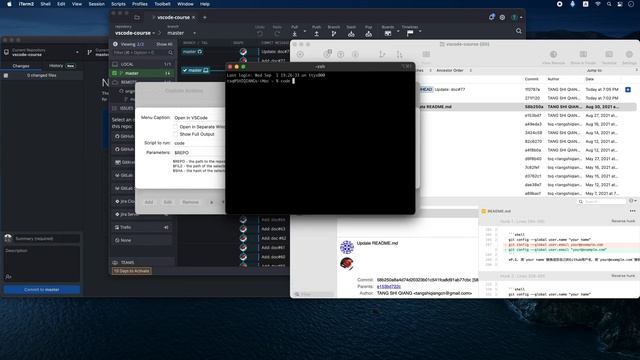Click the Pop icon in GitKraken toolbar

coord(369,34)
